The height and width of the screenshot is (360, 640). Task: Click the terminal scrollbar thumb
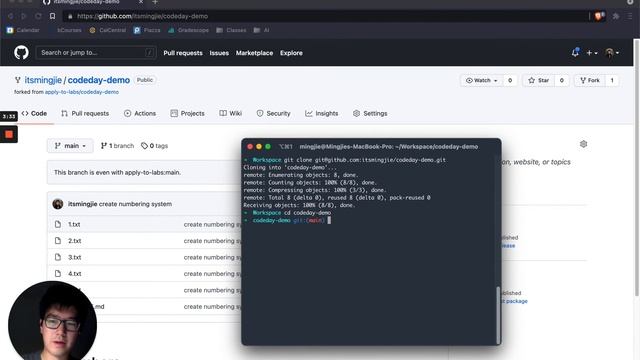click(x=498, y=315)
